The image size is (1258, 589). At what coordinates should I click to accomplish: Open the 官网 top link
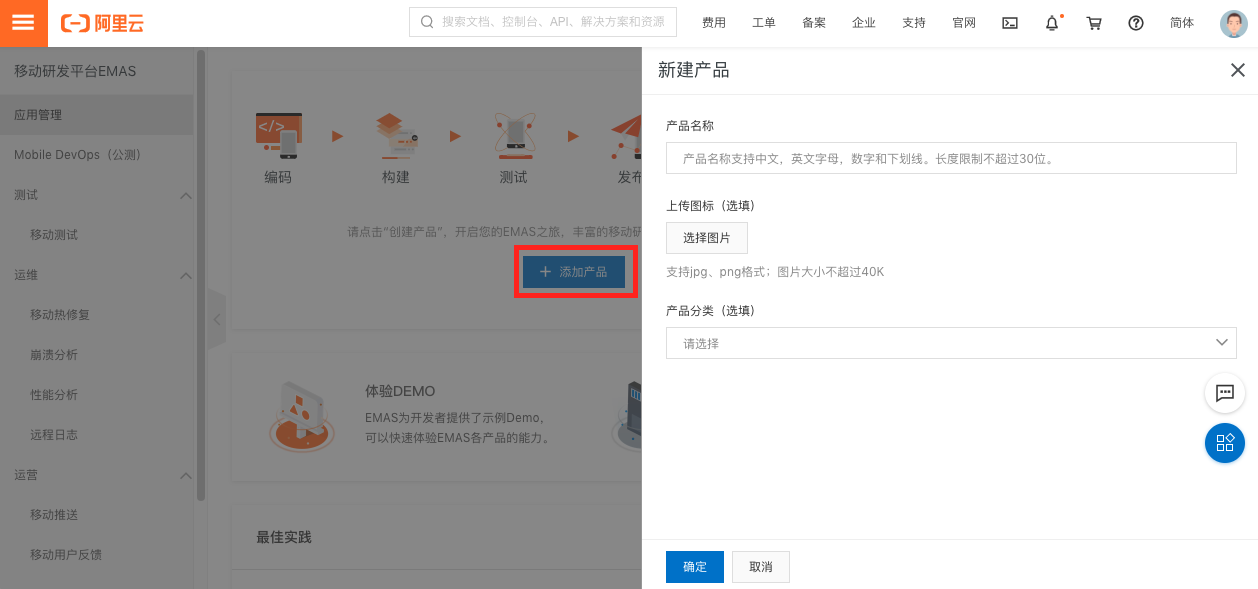964,23
